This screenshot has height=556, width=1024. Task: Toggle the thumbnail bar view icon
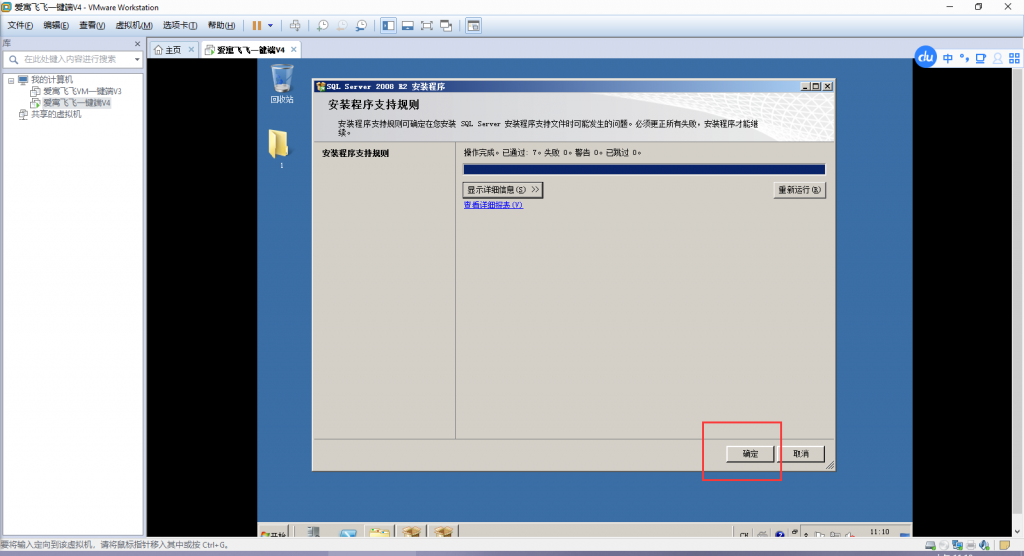pyautogui.click(x=408, y=25)
